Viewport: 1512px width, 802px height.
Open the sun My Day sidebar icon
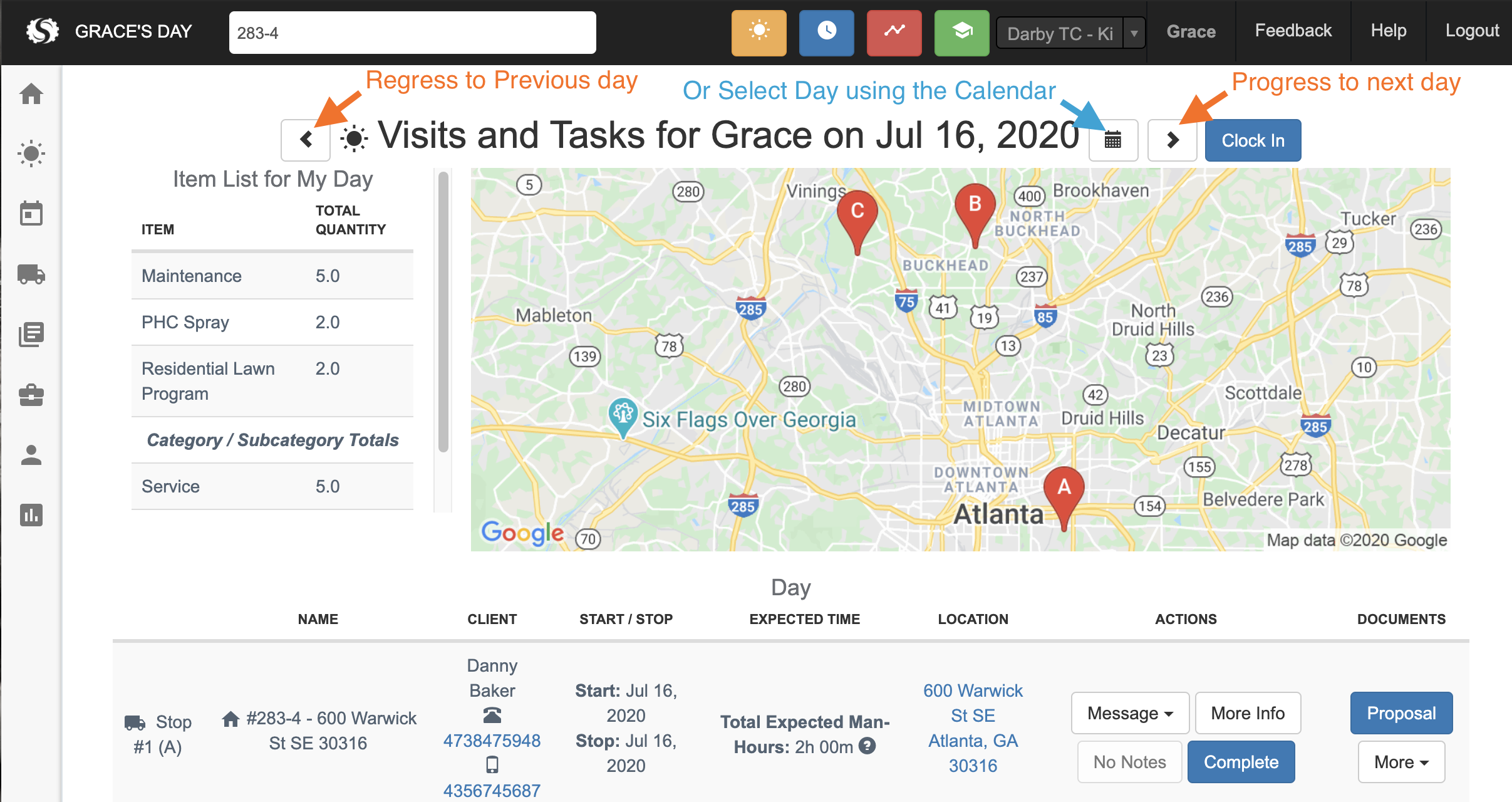31,154
